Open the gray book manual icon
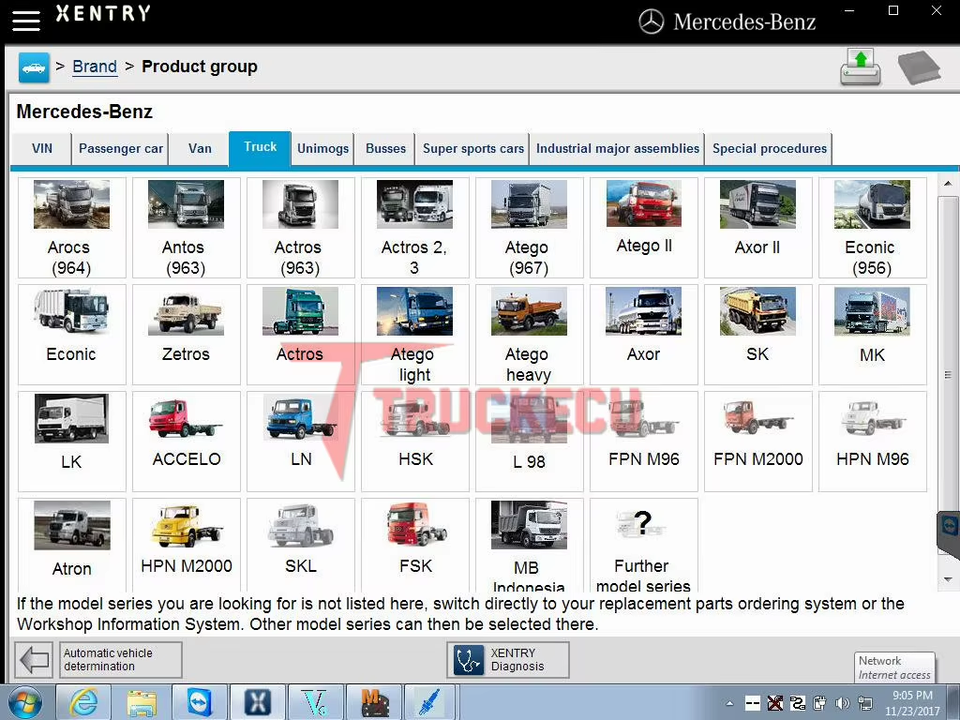Image resolution: width=960 pixels, height=720 pixels. (x=918, y=67)
